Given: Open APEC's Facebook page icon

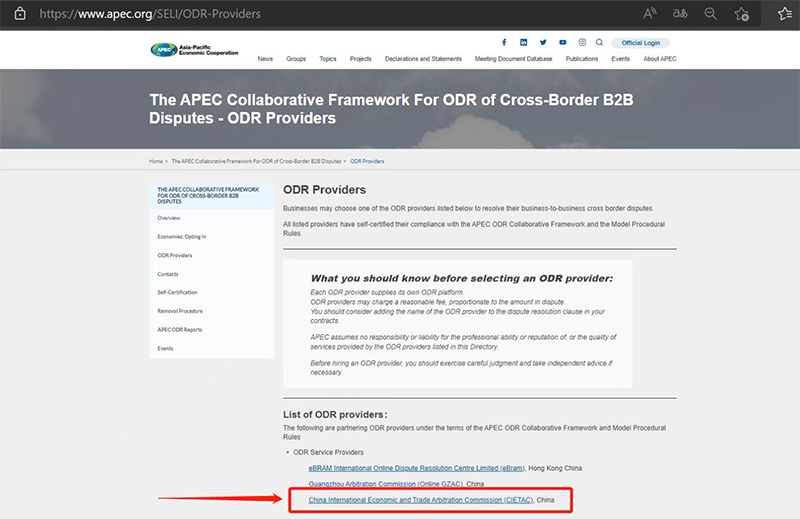Looking at the screenshot, I should (504, 43).
